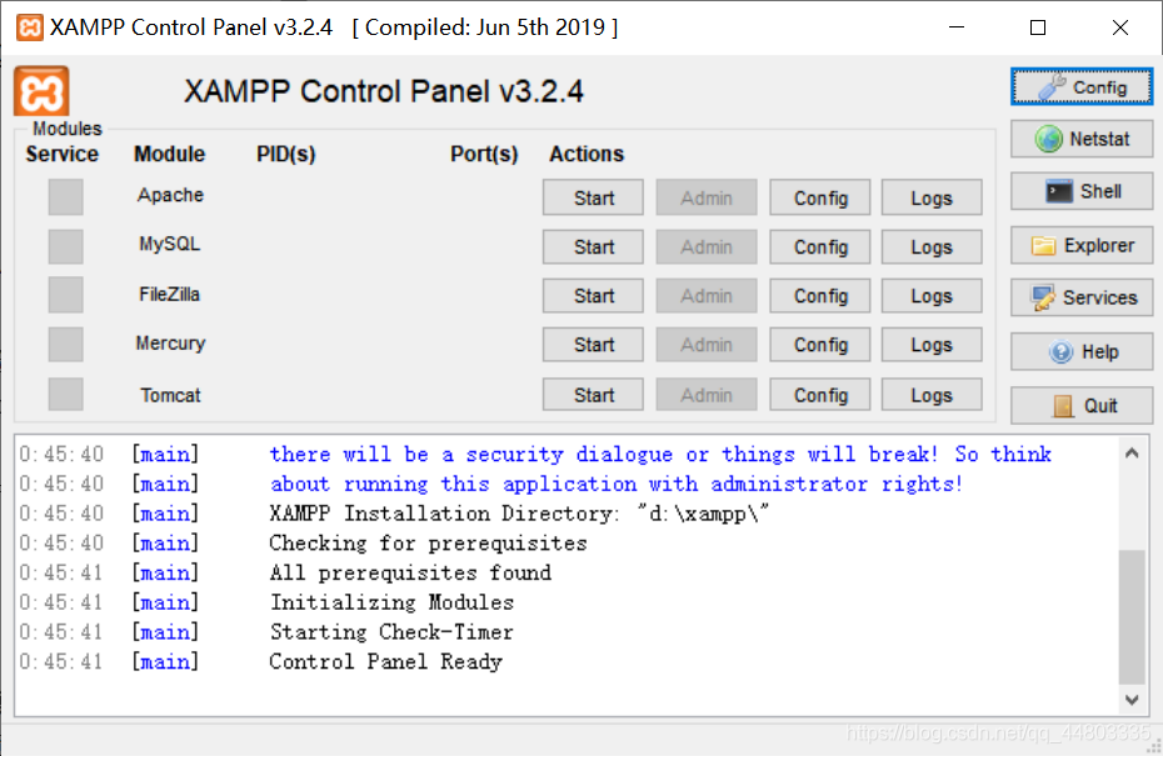
Task: Open Netstat with the globe icon
Action: [1081, 139]
